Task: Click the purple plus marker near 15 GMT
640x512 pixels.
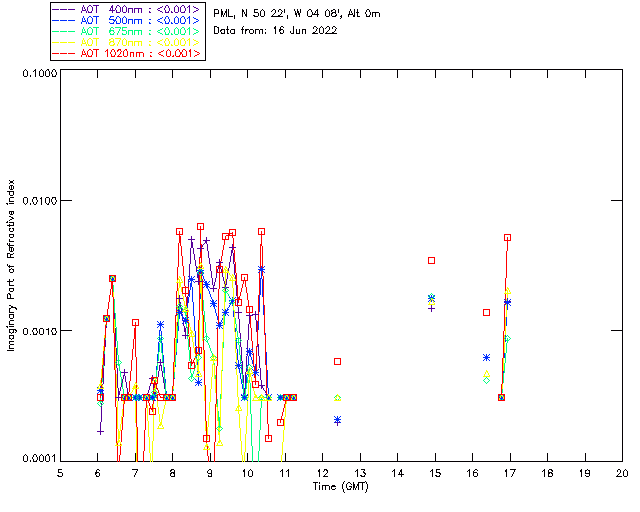Action: click(x=432, y=308)
